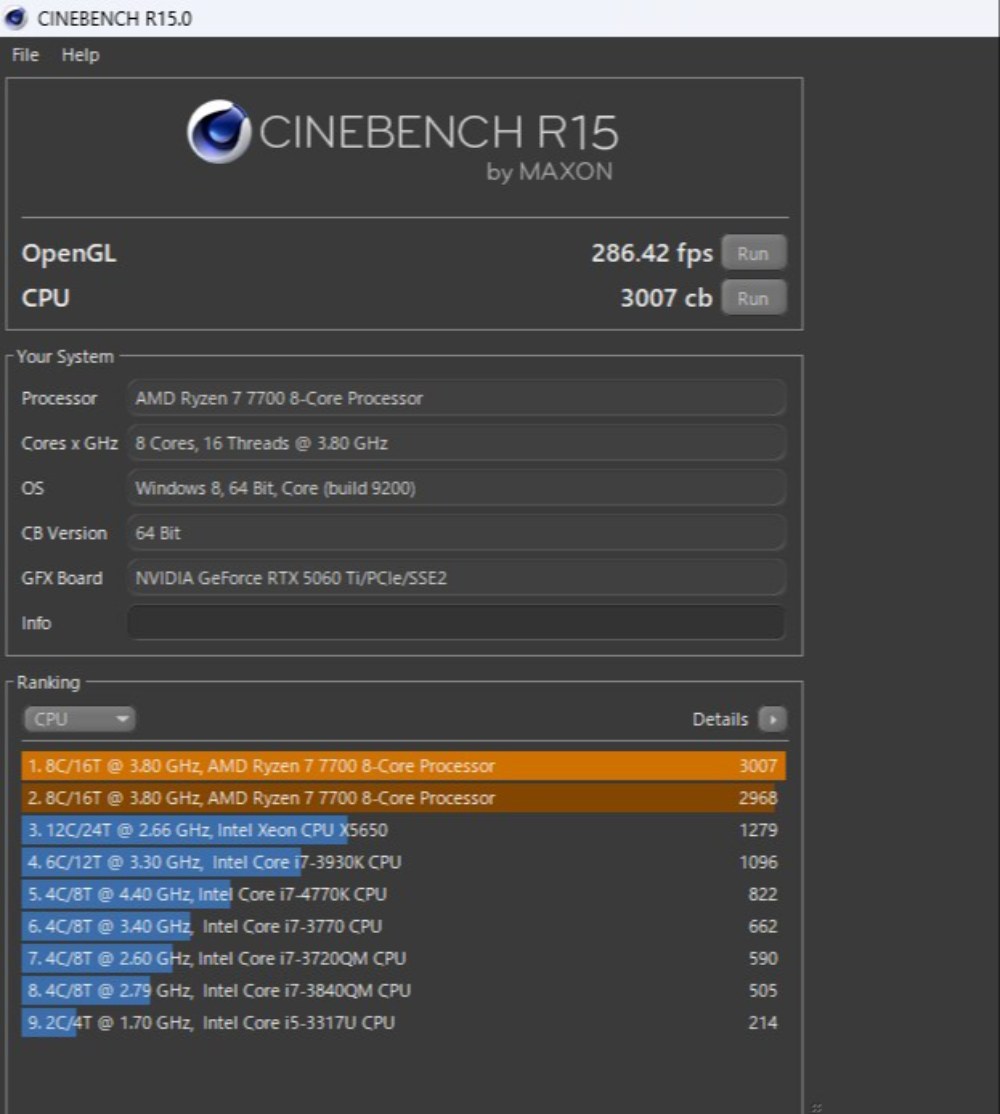
Task: Click the CPU label in the results panel
Action: pyautogui.click(x=45, y=298)
